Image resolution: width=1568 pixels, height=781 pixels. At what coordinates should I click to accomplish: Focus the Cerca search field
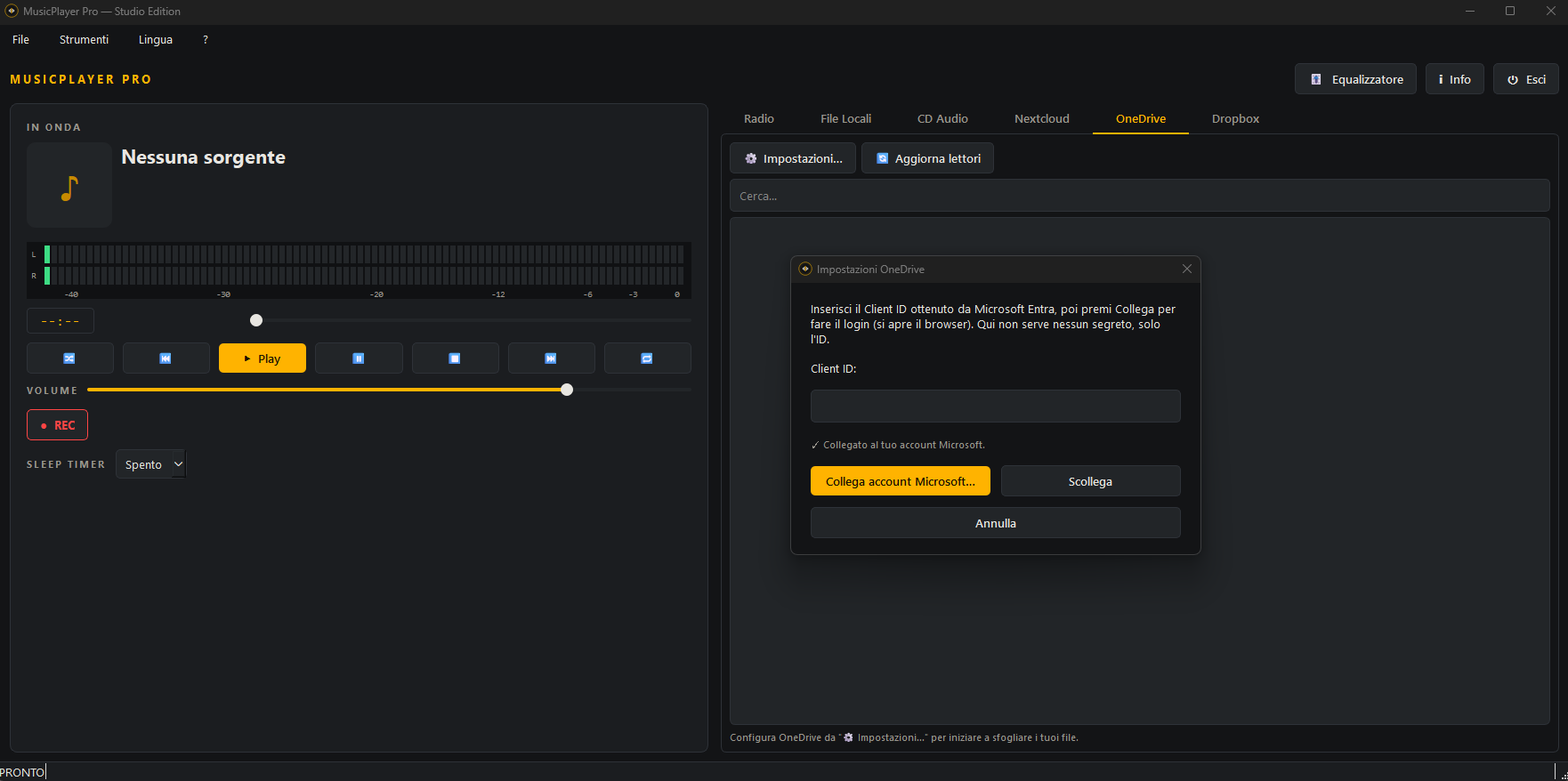click(1139, 196)
